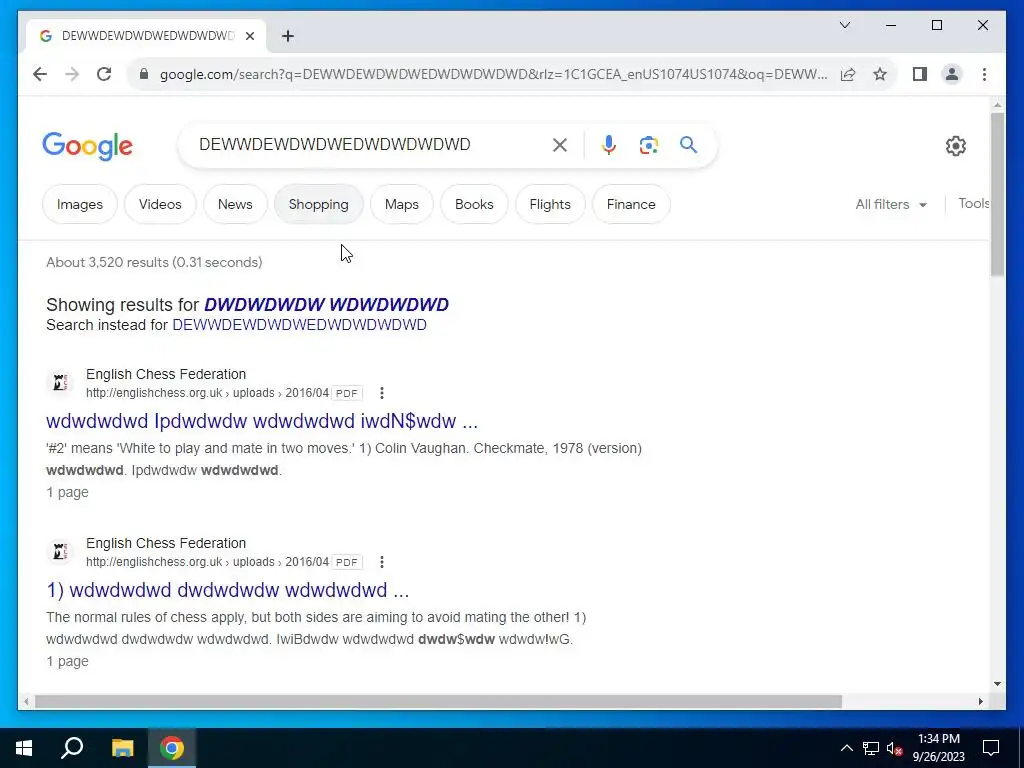Open options for first English Chess result

(382, 393)
